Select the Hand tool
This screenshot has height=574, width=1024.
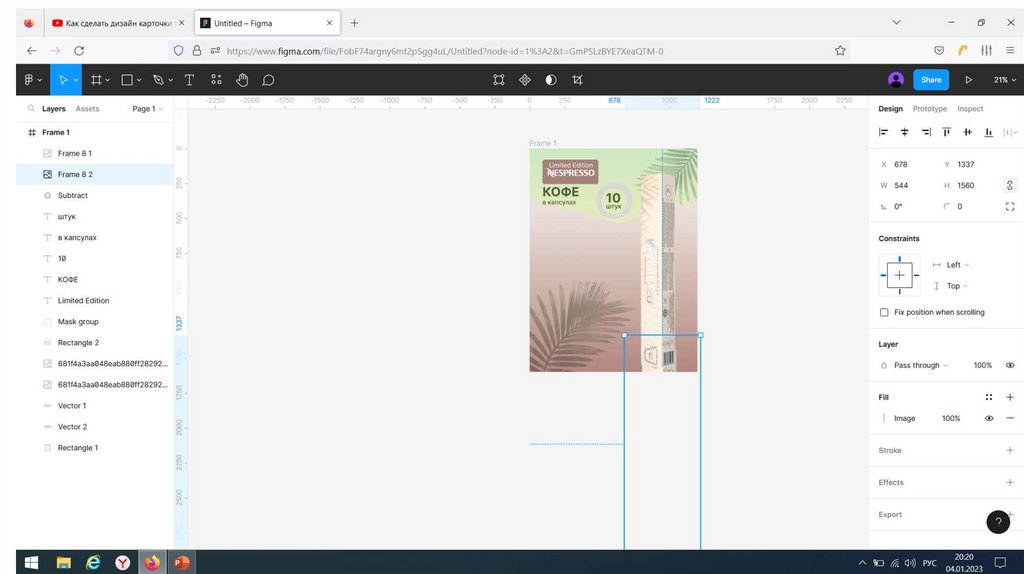[242, 80]
